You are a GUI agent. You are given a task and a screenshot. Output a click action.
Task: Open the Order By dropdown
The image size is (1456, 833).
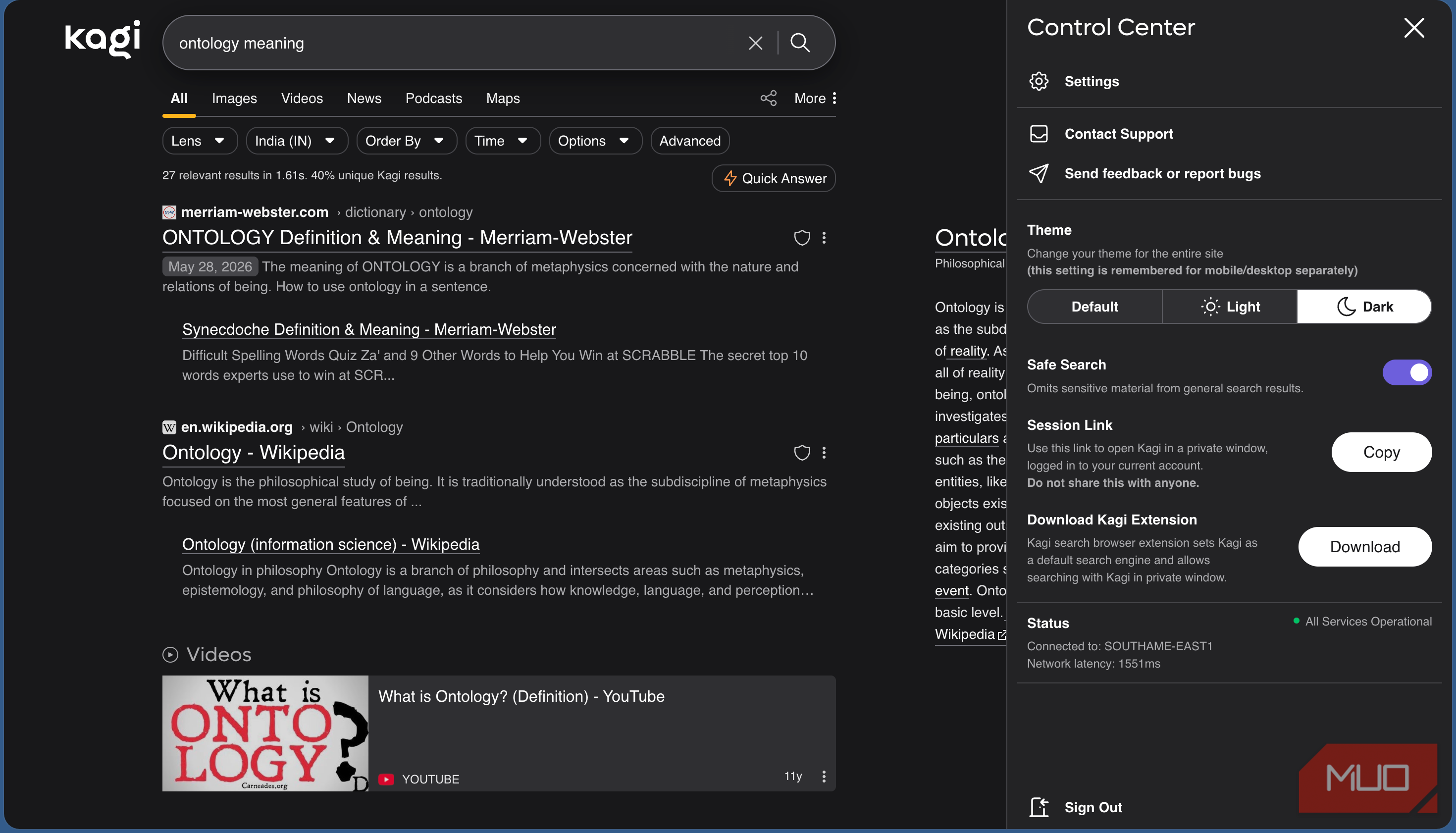click(x=407, y=141)
